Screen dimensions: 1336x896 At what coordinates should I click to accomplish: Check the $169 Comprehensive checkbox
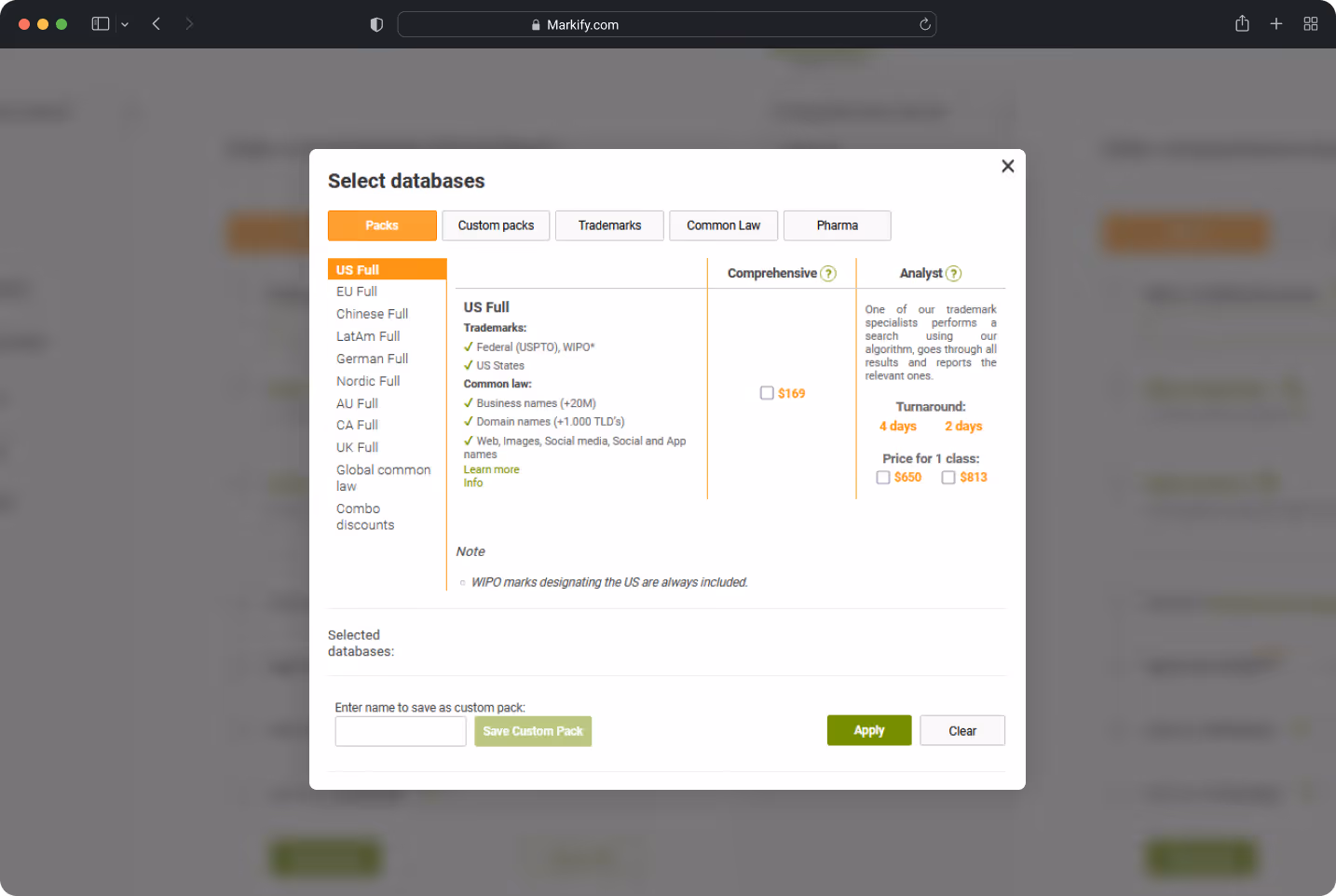(x=767, y=393)
